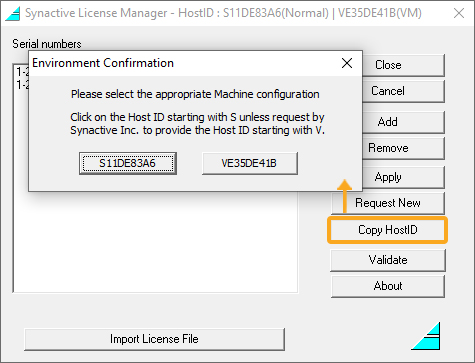Click the Apply button
475x363 pixels.
coord(404,177)
